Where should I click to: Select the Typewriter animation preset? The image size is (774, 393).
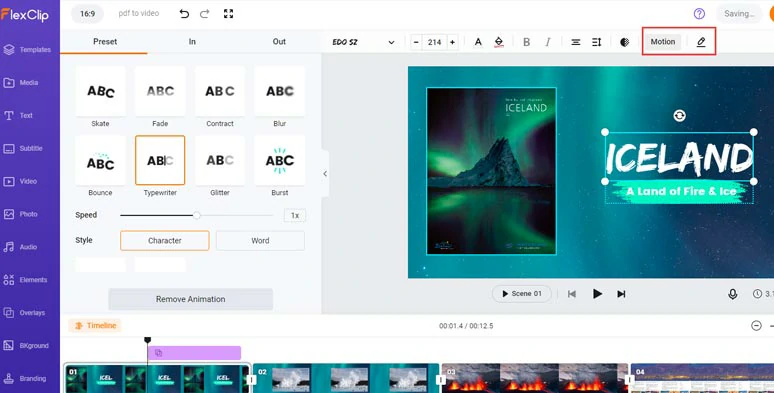[x=160, y=160]
